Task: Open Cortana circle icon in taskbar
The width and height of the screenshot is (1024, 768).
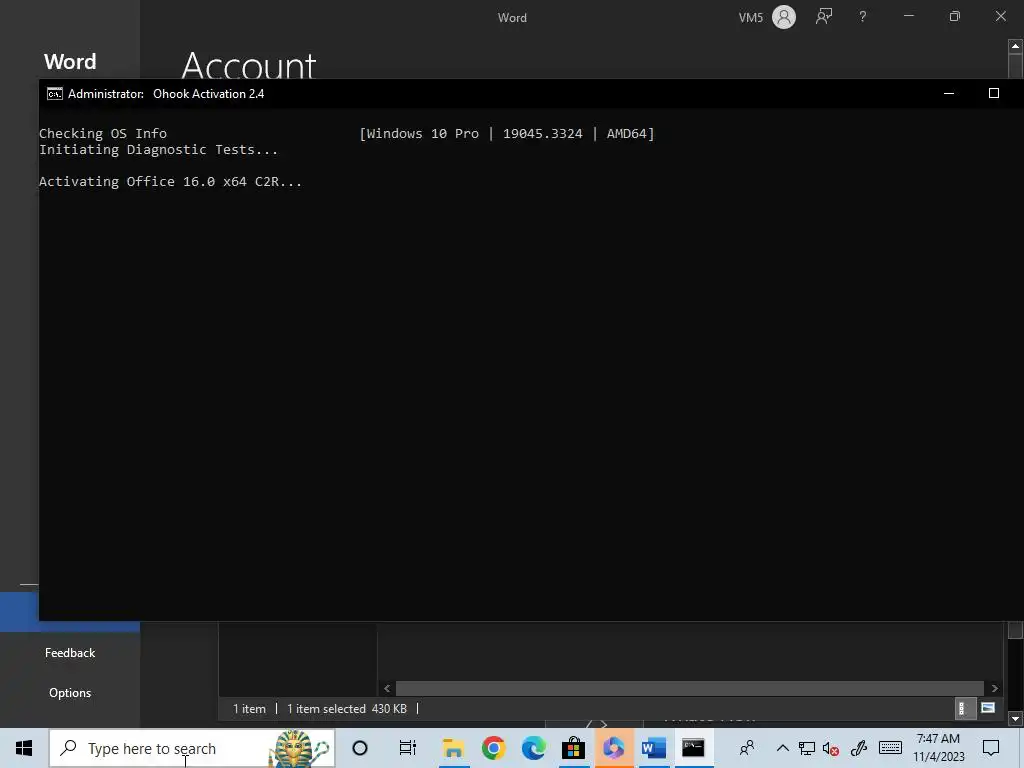Action: coord(360,748)
